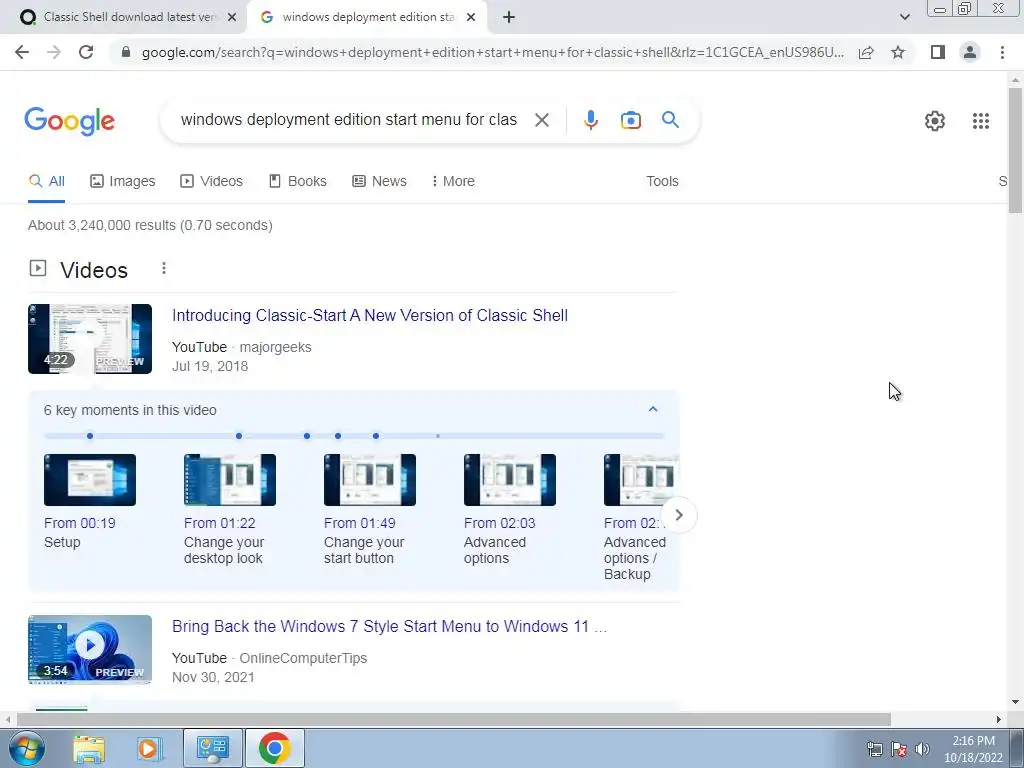Open Chrome profile avatar
This screenshot has width=1024, height=768.
click(970, 52)
